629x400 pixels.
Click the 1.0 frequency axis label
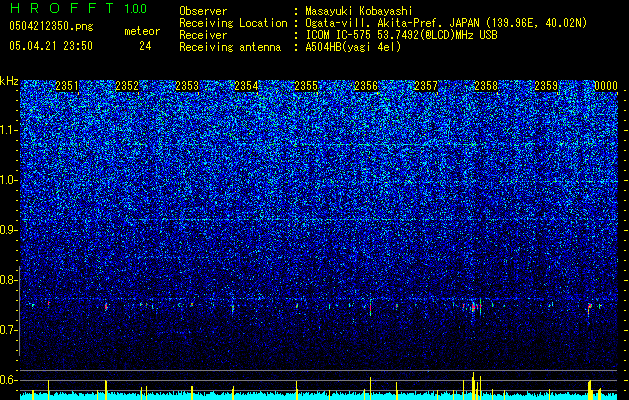pos(8,180)
